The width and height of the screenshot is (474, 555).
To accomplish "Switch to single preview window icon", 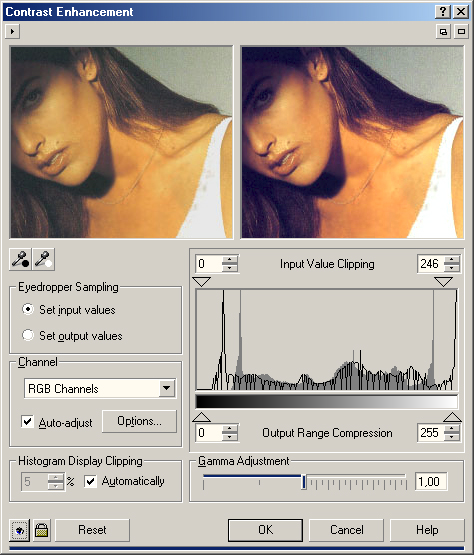I will [461, 32].
